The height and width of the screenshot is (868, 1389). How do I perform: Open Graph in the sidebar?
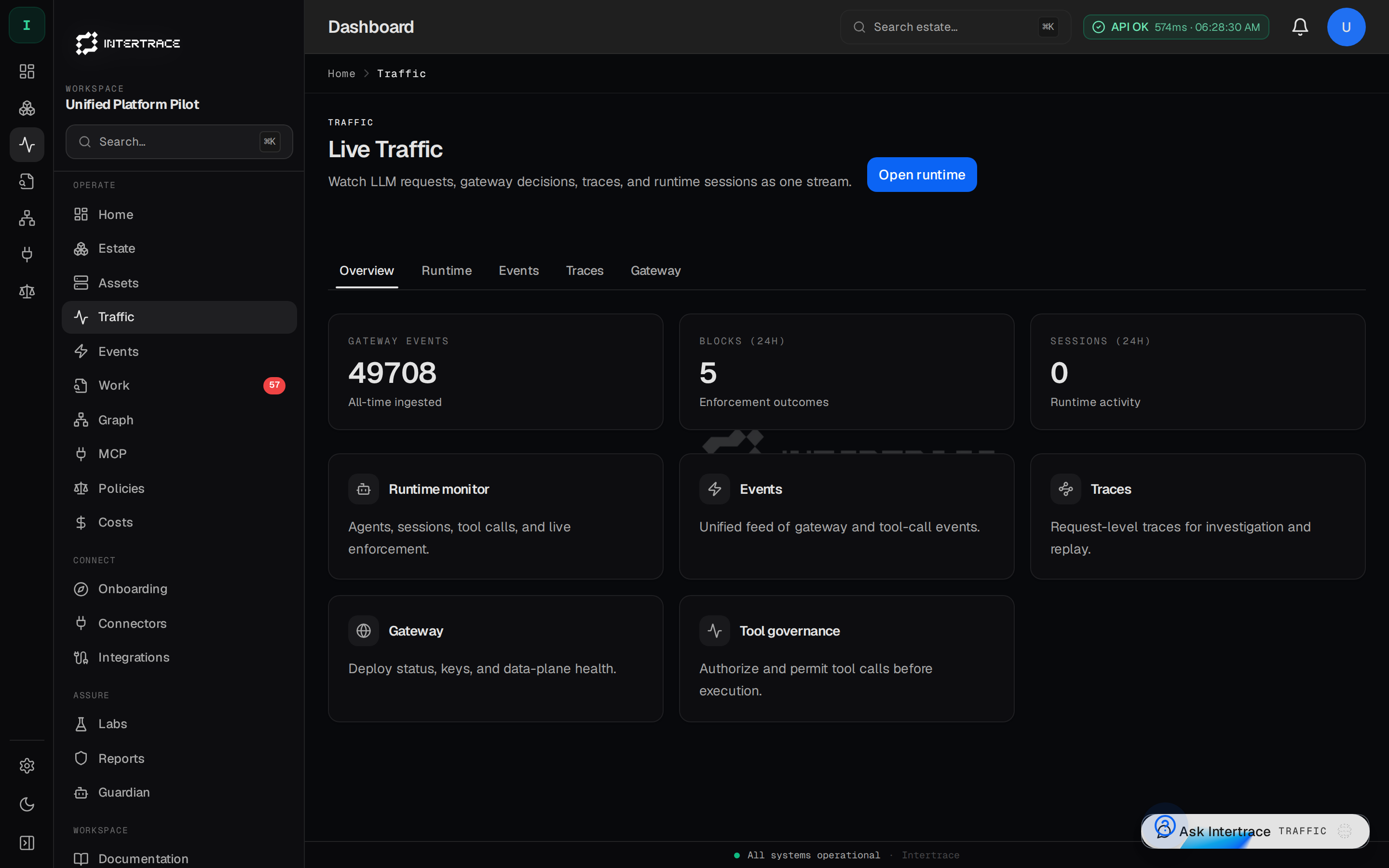coord(179,420)
